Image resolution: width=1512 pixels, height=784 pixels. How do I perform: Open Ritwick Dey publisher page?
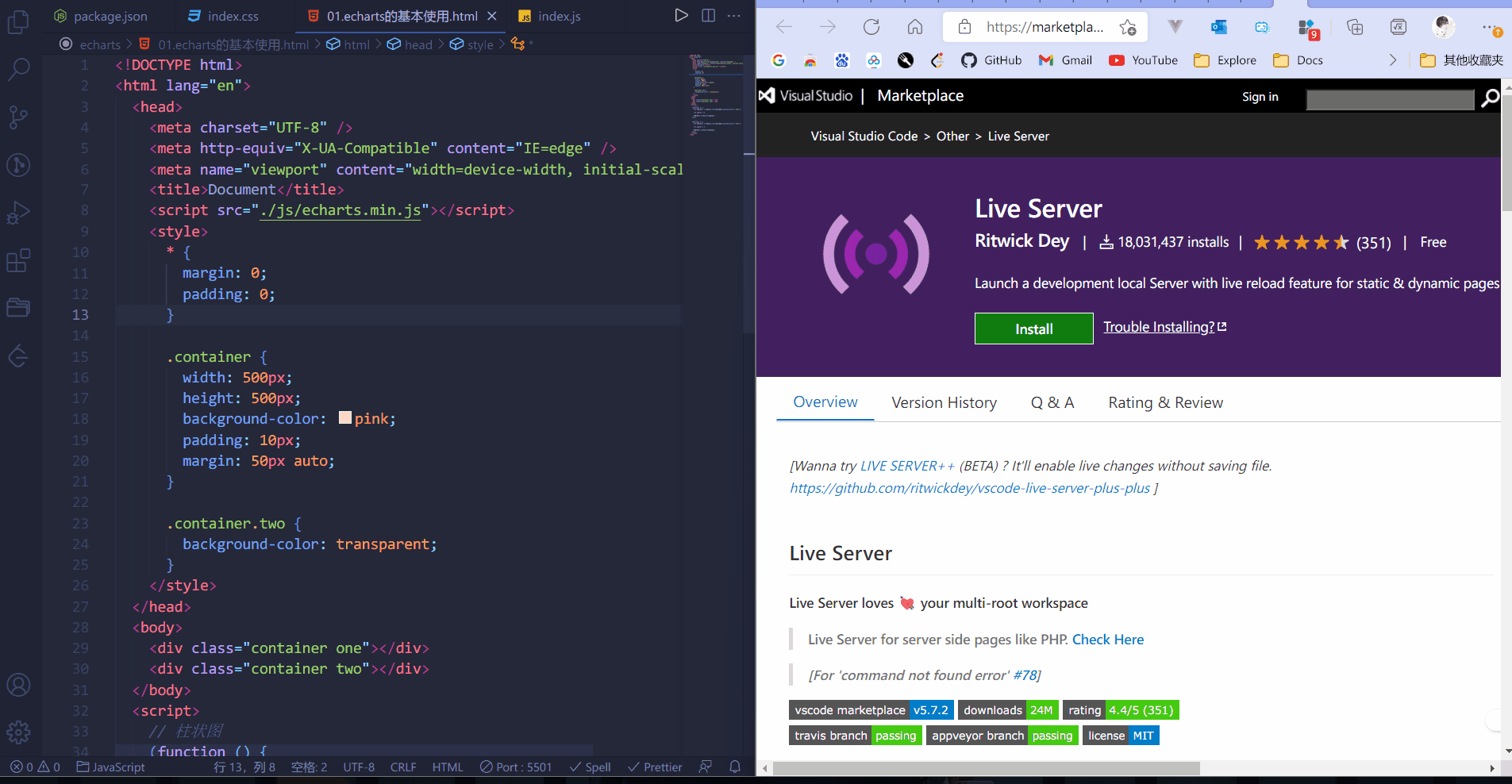click(1021, 241)
